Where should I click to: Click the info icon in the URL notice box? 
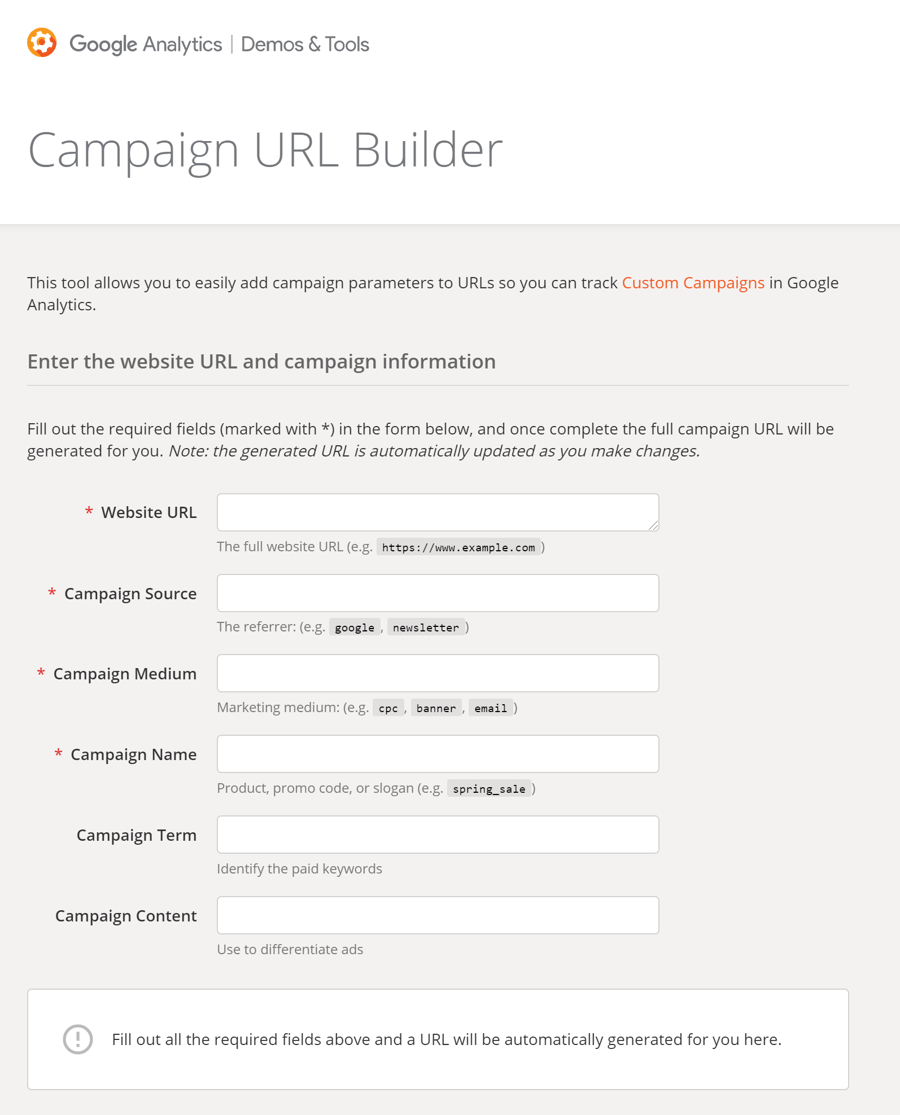(x=78, y=1039)
